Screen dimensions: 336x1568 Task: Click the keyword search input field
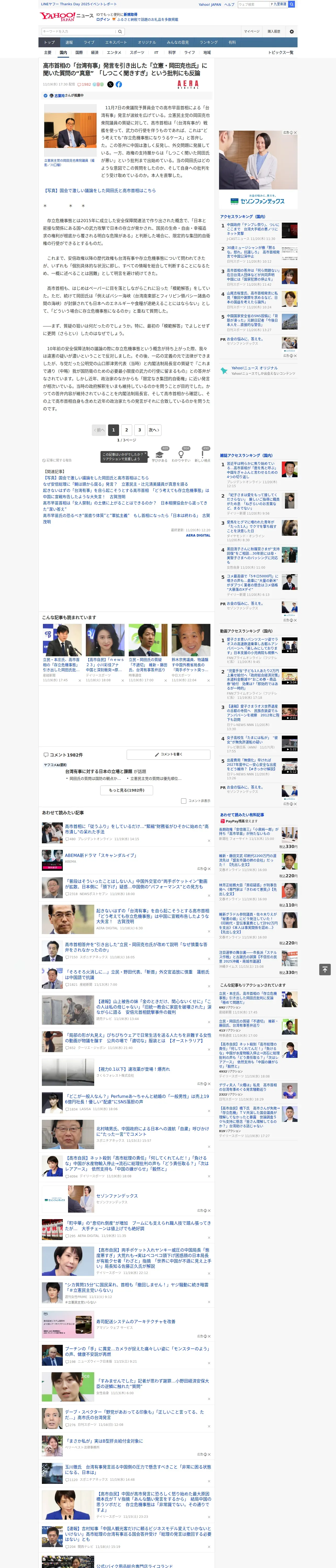[79, 32]
